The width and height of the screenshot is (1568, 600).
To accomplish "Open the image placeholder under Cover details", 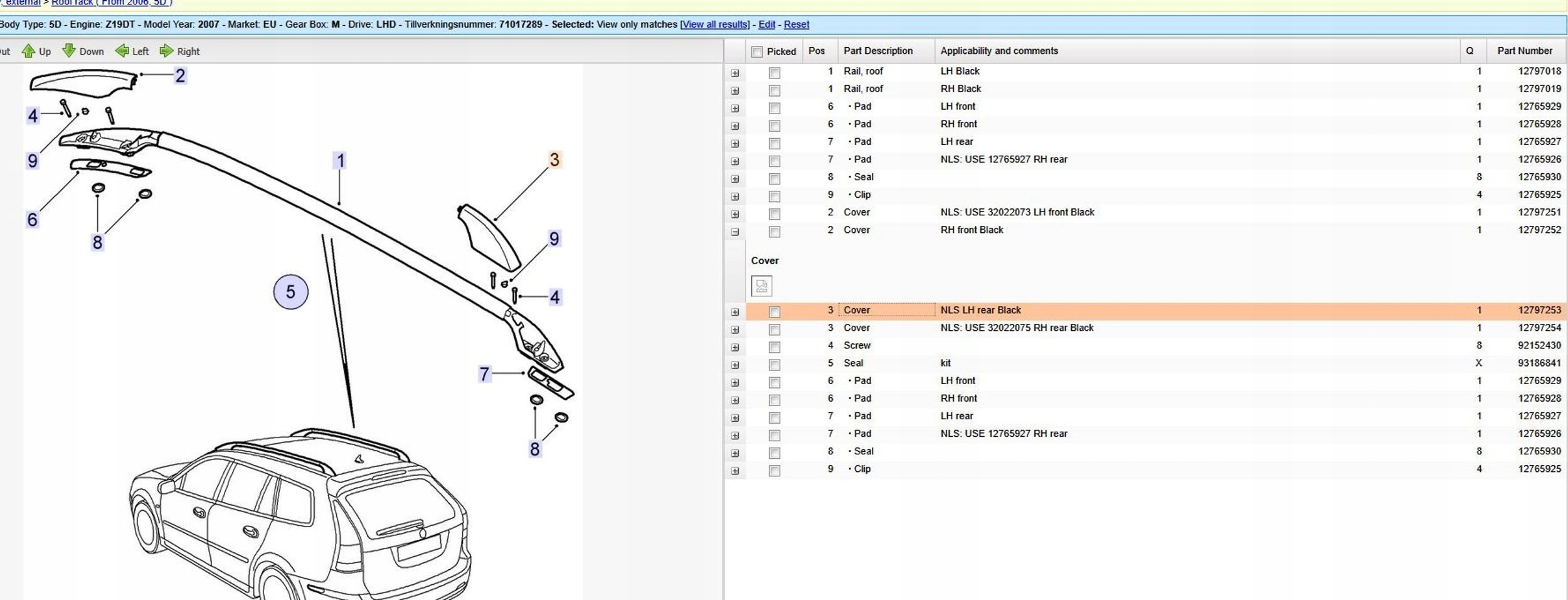I will [761, 286].
